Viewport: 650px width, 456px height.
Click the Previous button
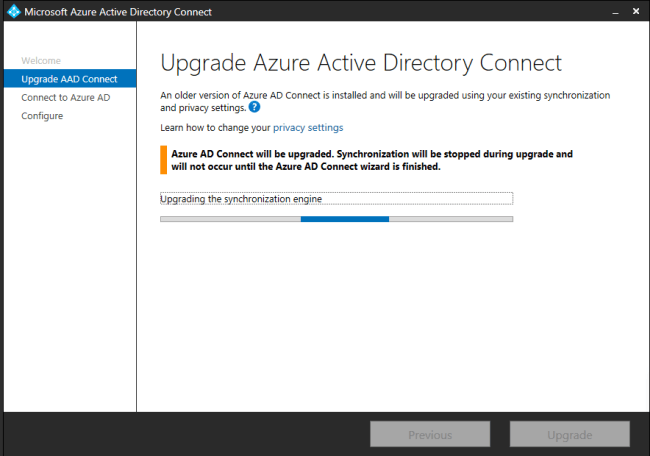[430, 434]
